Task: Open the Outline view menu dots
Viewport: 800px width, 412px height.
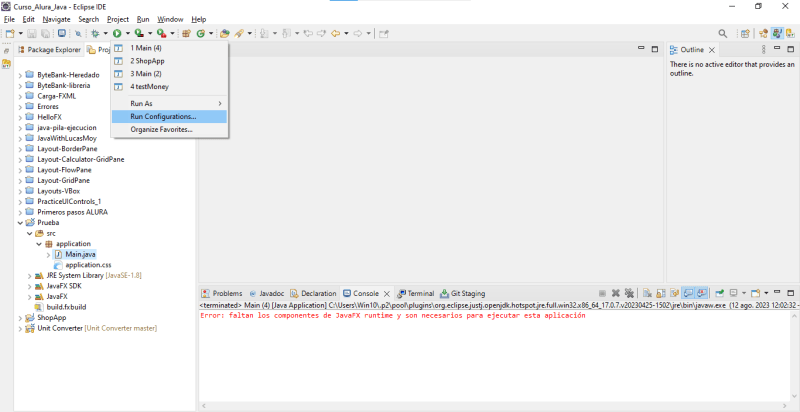Action: point(763,49)
